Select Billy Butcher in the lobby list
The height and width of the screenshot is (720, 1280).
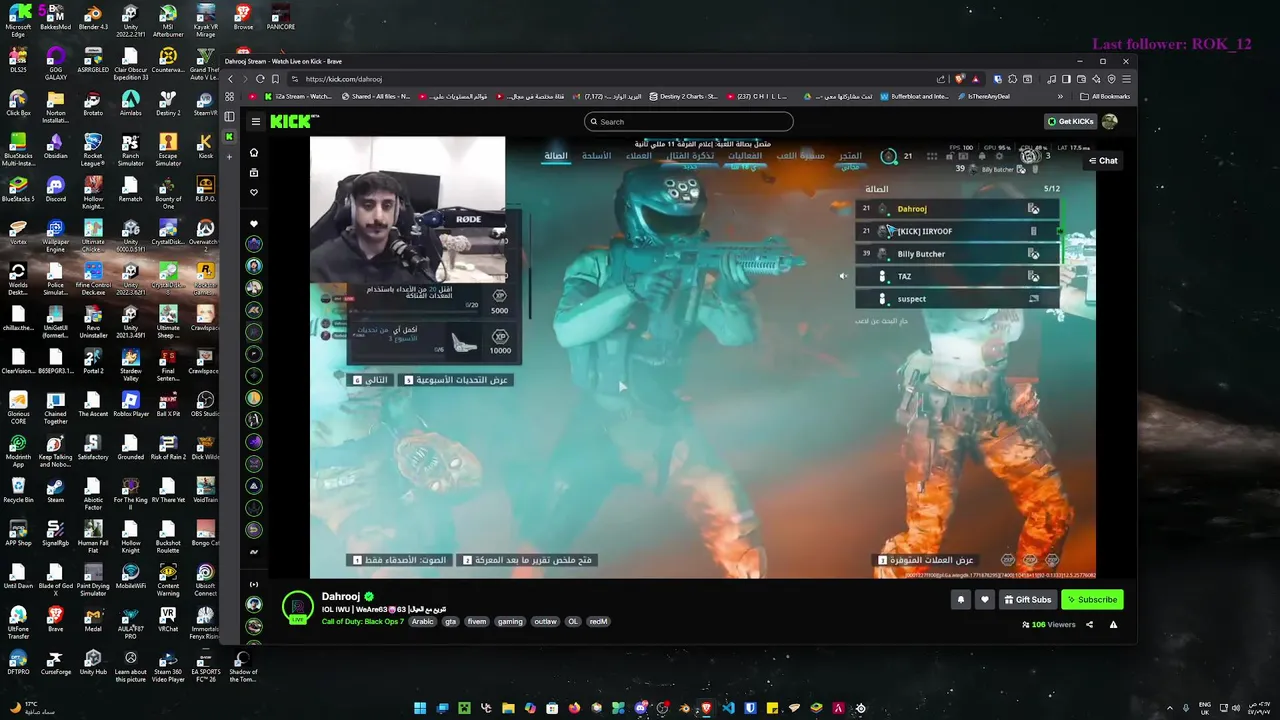coord(957,254)
